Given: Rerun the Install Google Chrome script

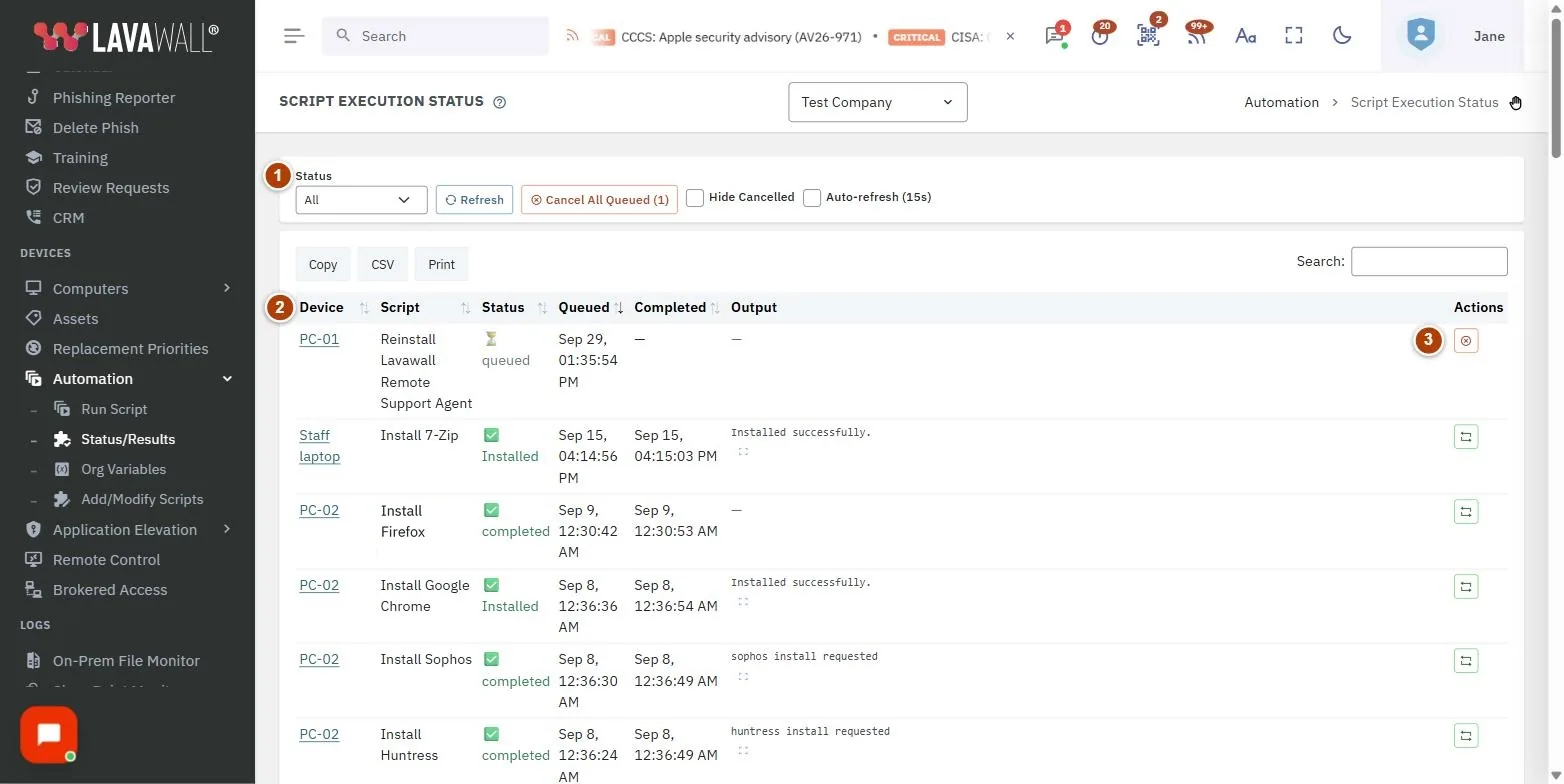Looking at the screenshot, I should click(x=1466, y=587).
